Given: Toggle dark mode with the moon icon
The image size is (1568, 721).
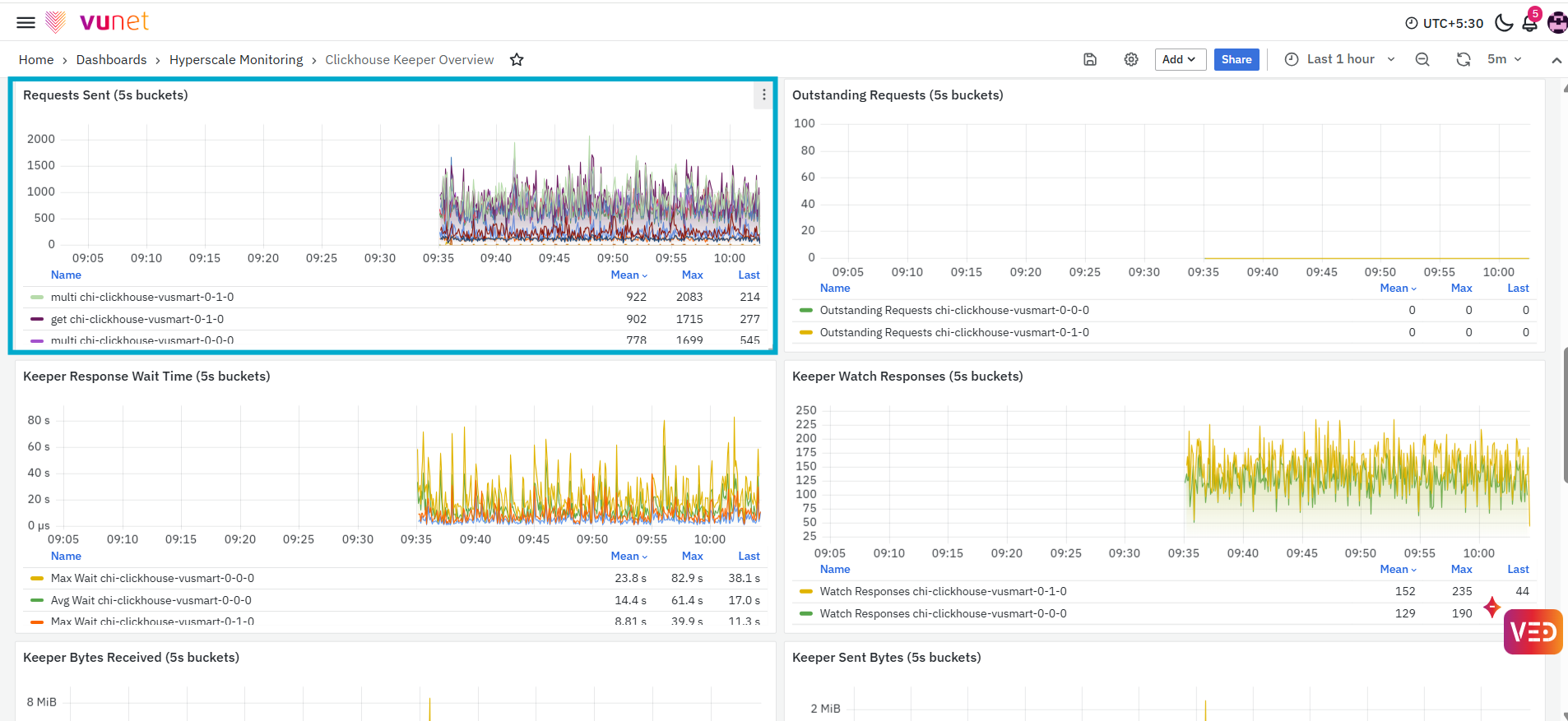Looking at the screenshot, I should click(x=1504, y=23).
